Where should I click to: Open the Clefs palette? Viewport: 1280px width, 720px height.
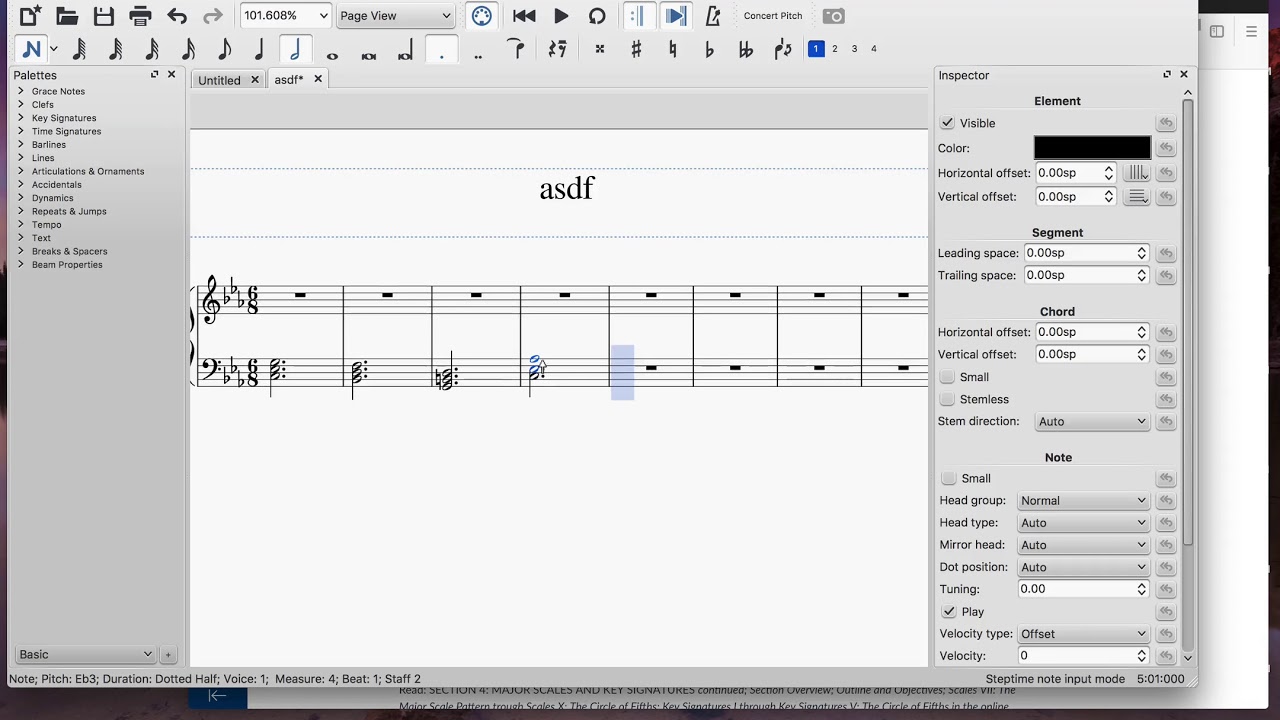pos(43,105)
